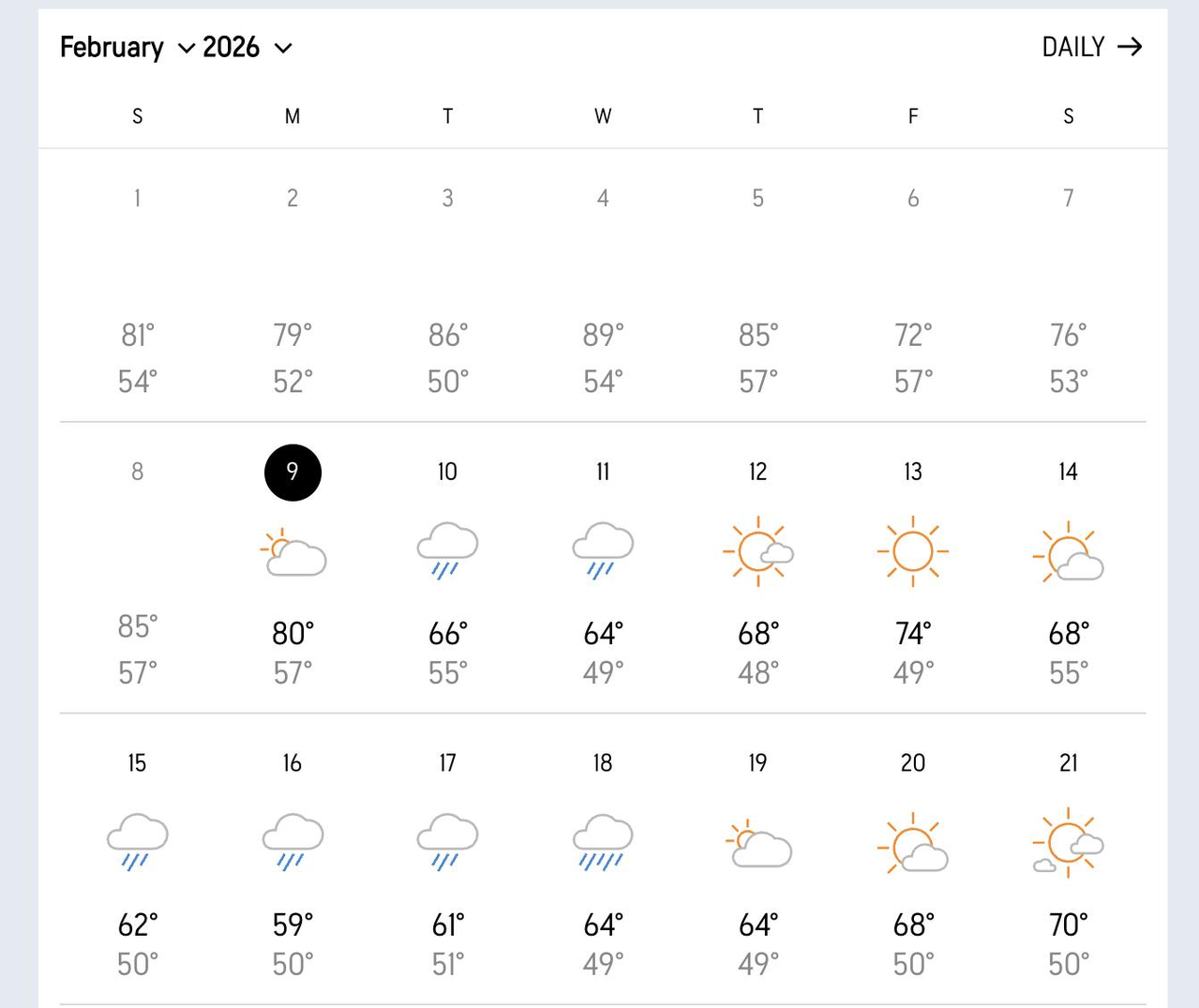1199x1008 pixels.
Task: Click the 74° high on February 13
Action: point(913,634)
